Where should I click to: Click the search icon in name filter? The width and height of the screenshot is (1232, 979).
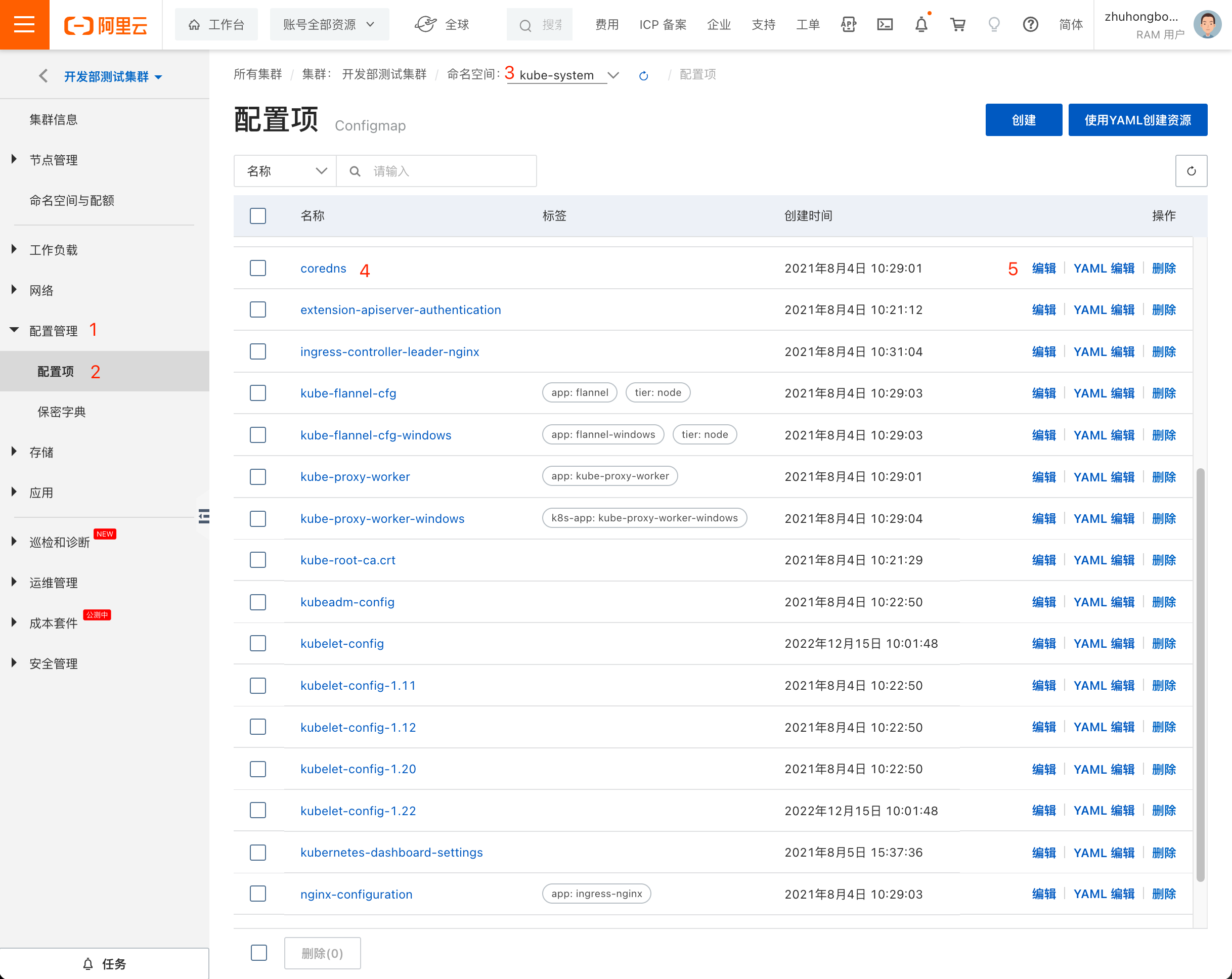[x=355, y=171]
